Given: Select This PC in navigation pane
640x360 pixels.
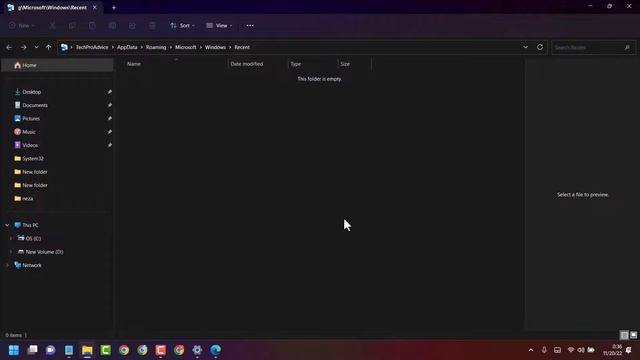Looking at the screenshot, I should click(x=30, y=225).
